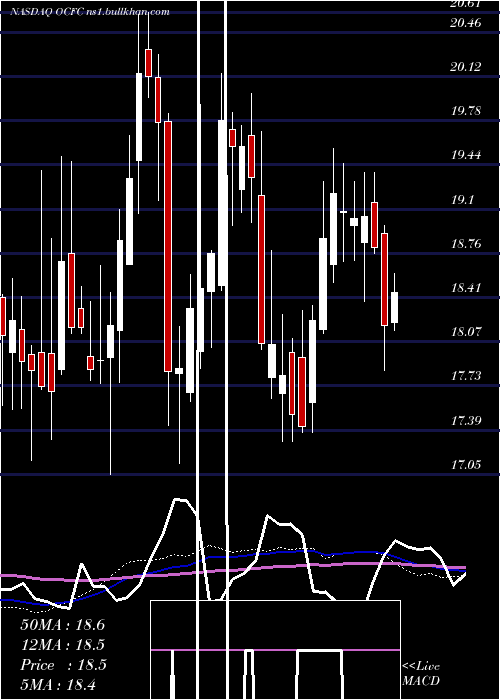Click the 50MA : 18.6 legend entry
The image size is (500, 700).
click(62, 625)
